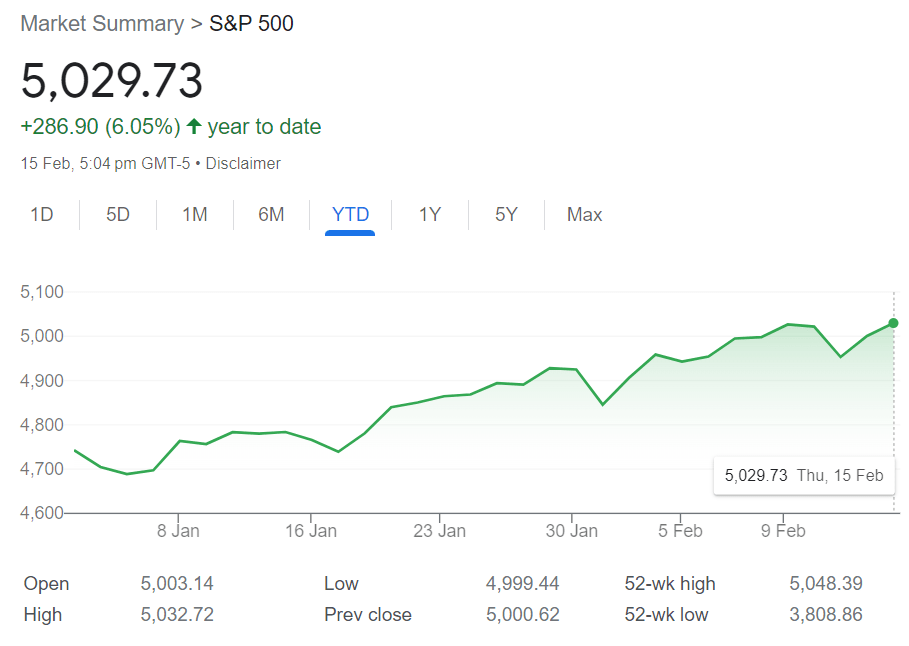Select the 1M time range tab

(195, 214)
